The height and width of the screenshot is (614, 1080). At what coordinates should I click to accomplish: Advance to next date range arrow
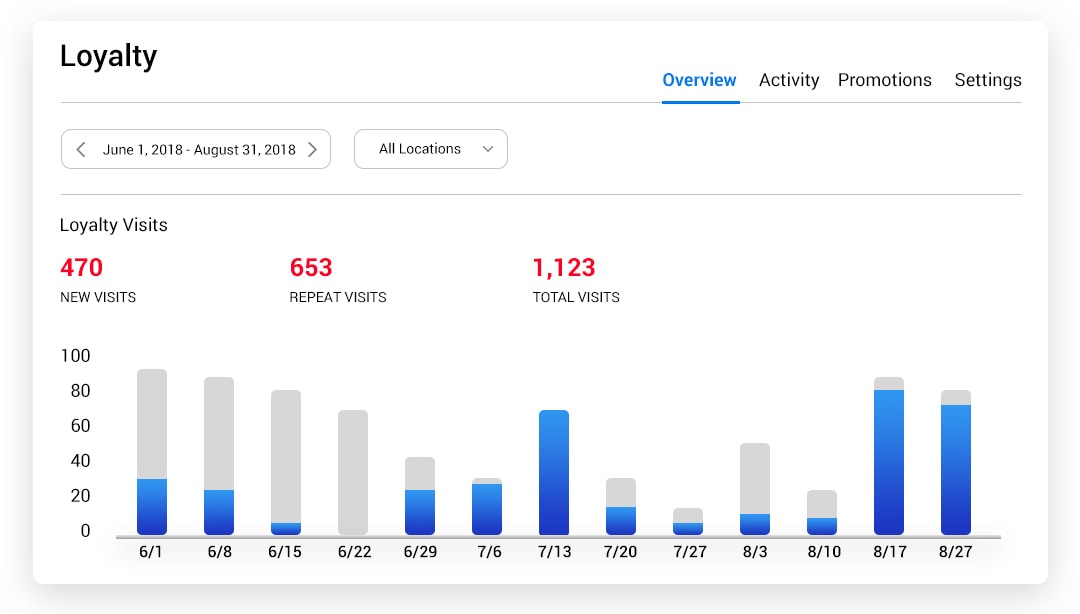(x=312, y=150)
